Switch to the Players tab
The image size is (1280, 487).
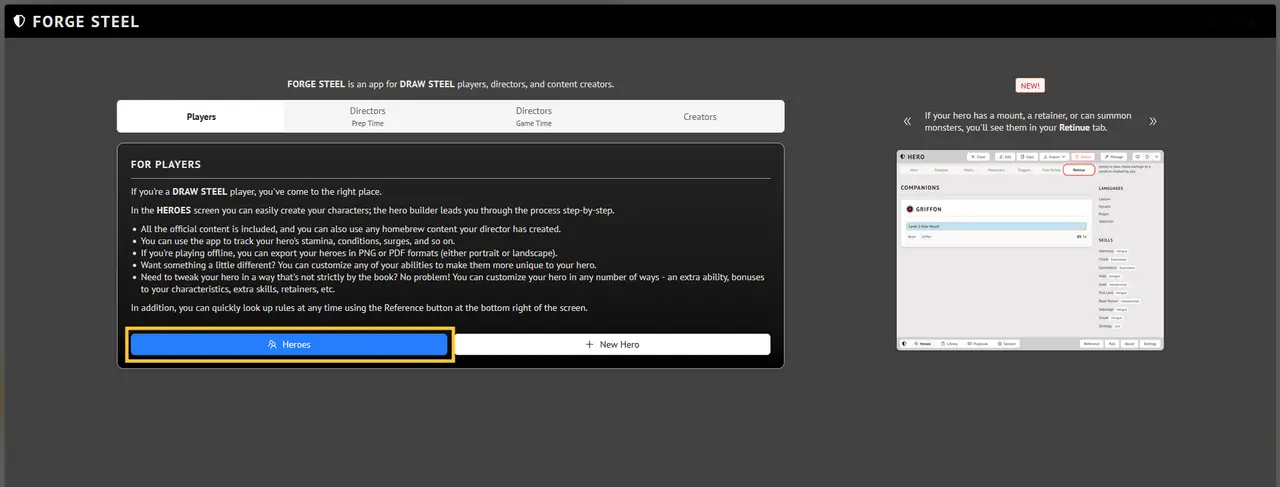pyautogui.click(x=201, y=117)
